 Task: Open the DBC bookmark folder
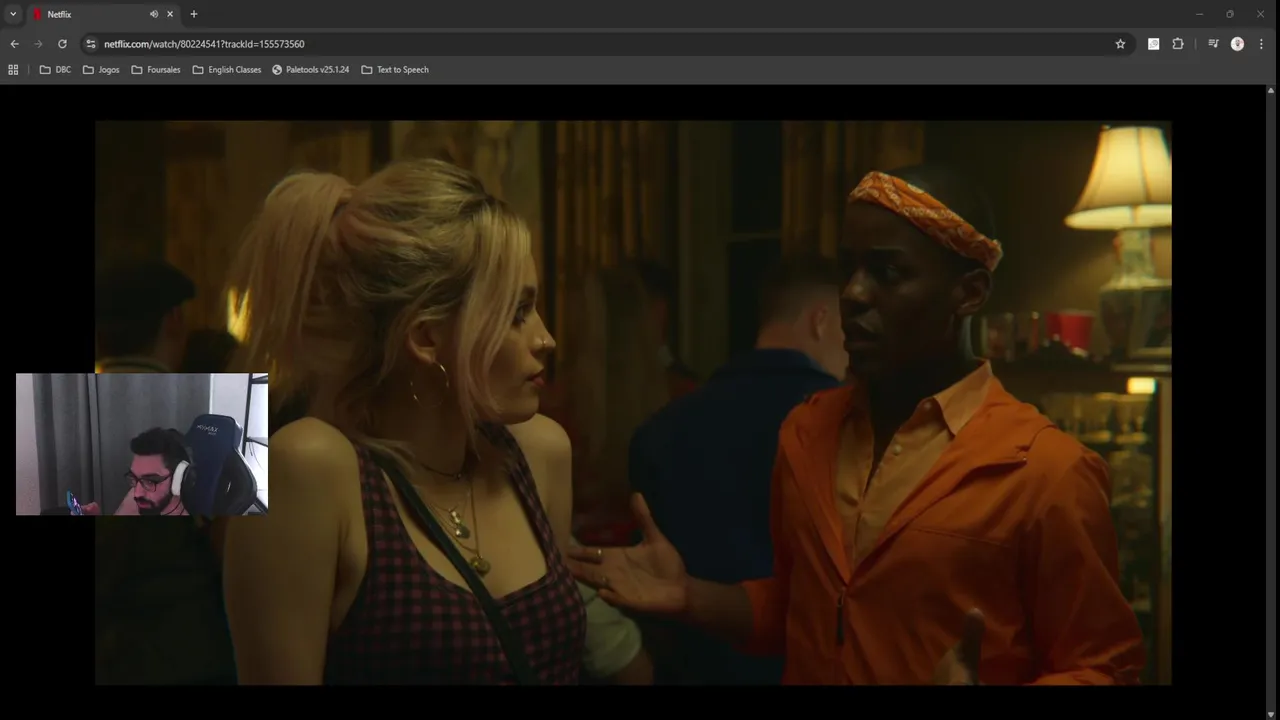pyautogui.click(x=55, y=70)
